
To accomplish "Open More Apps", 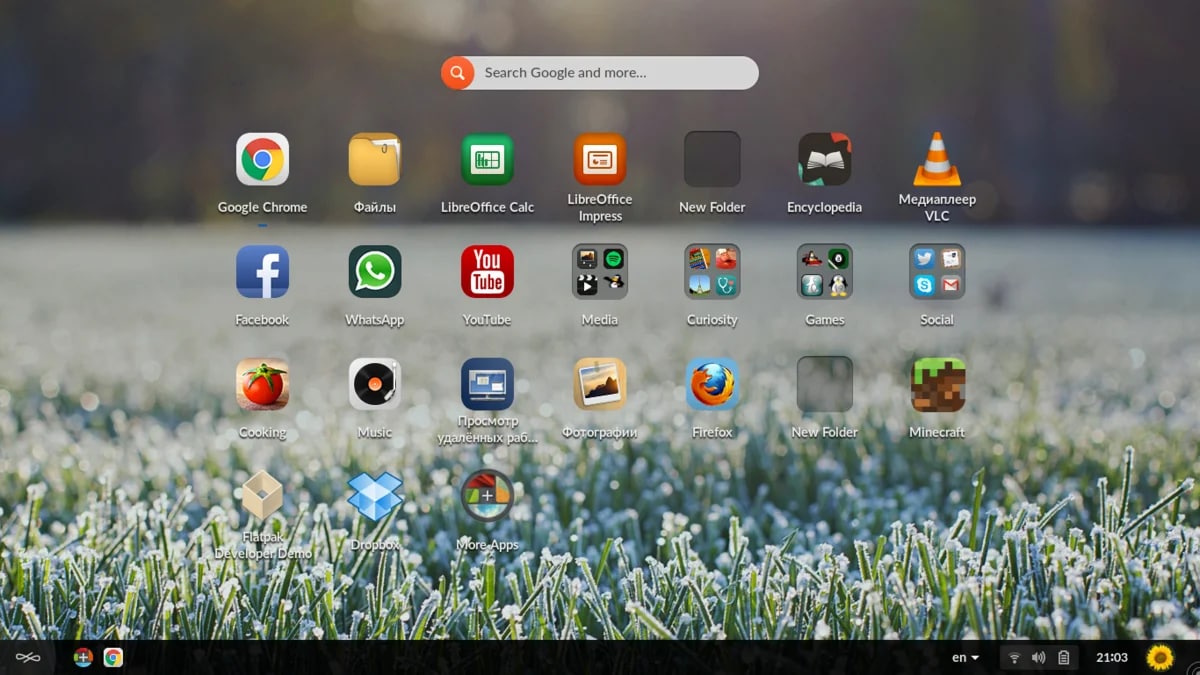I will pyautogui.click(x=487, y=496).
